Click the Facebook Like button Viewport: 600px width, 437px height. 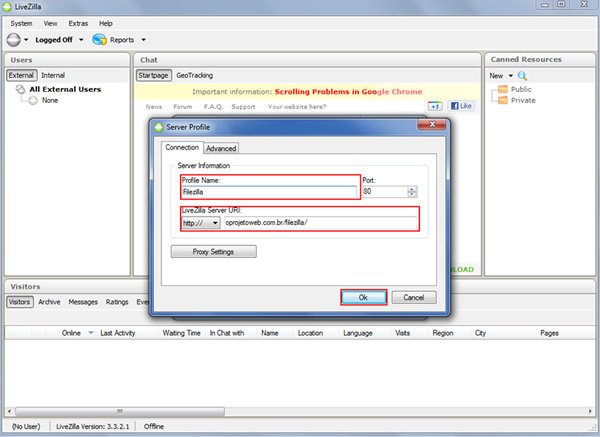[461, 106]
